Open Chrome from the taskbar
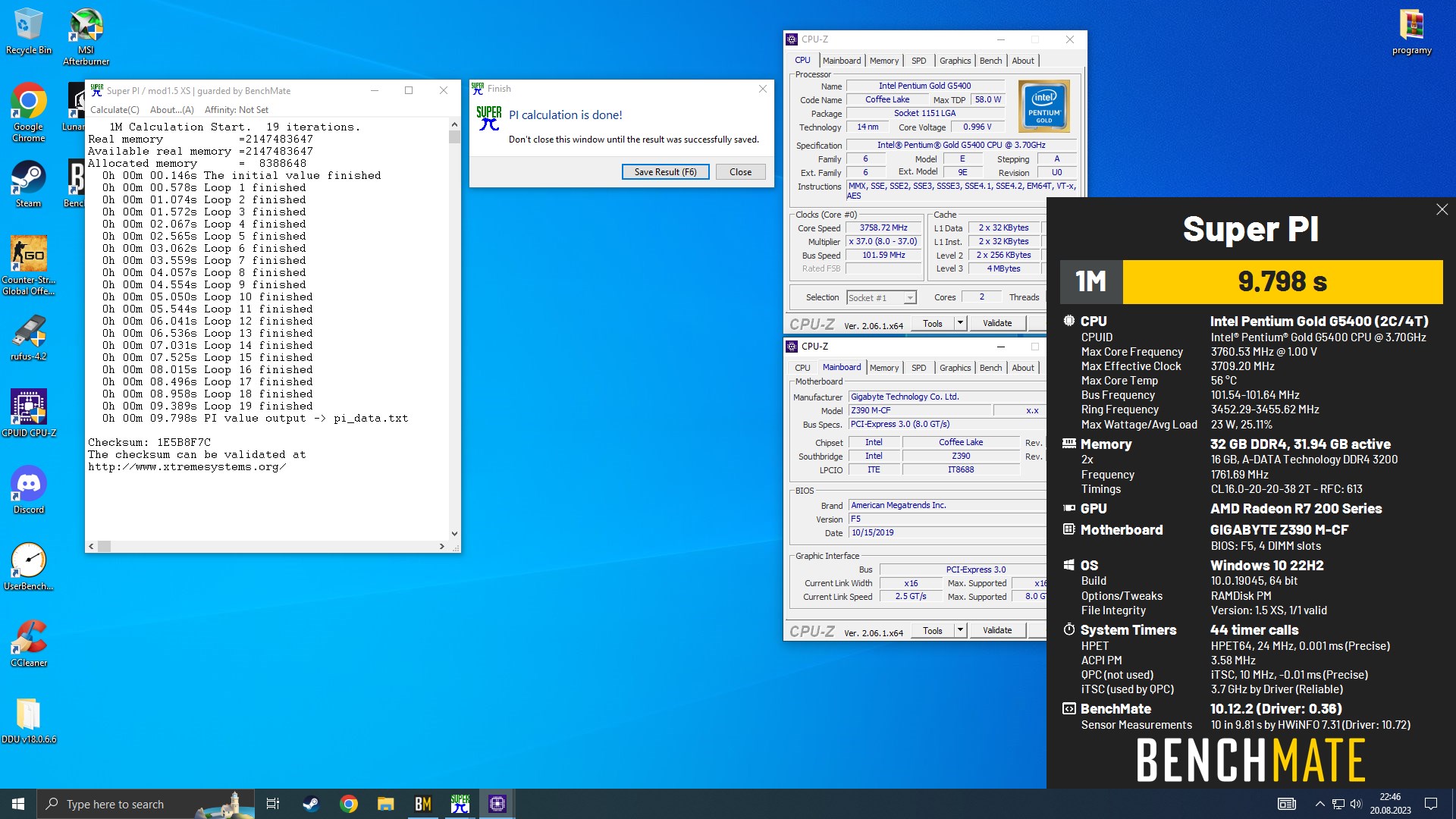 (348, 804)
